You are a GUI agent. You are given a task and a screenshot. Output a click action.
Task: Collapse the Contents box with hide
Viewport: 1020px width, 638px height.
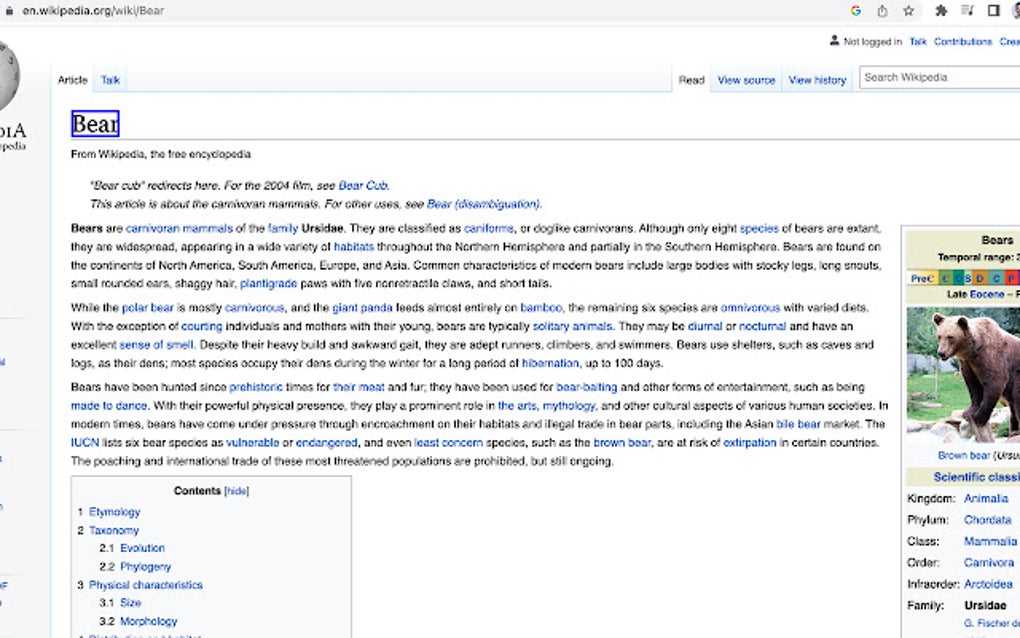click(237, 491)
